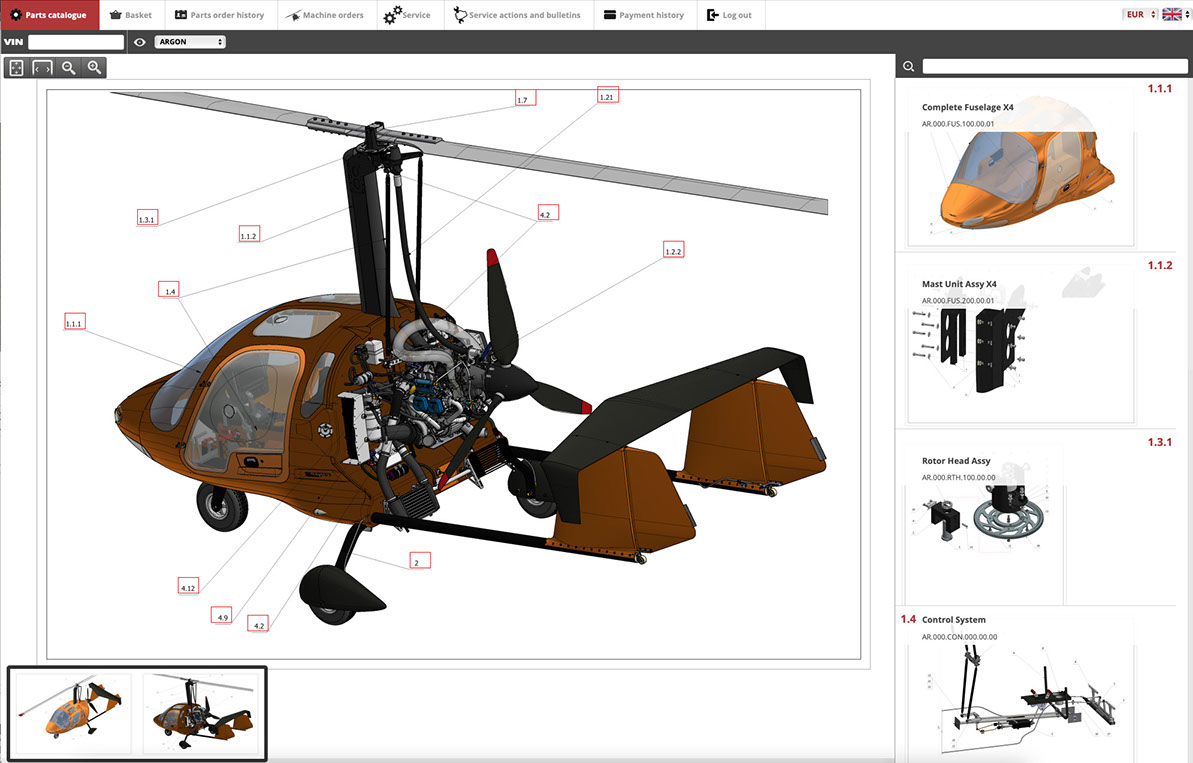Switch to Parts order history tab

pos(219,15)
